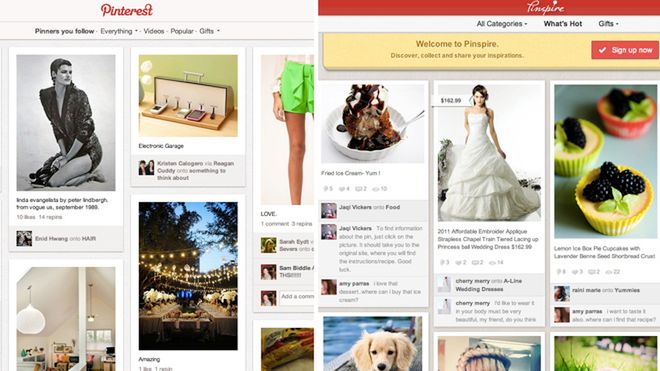The height and width of the screenshot is (371, 660).
Task: Click the Pinspire logo
Action: point(546,7)
